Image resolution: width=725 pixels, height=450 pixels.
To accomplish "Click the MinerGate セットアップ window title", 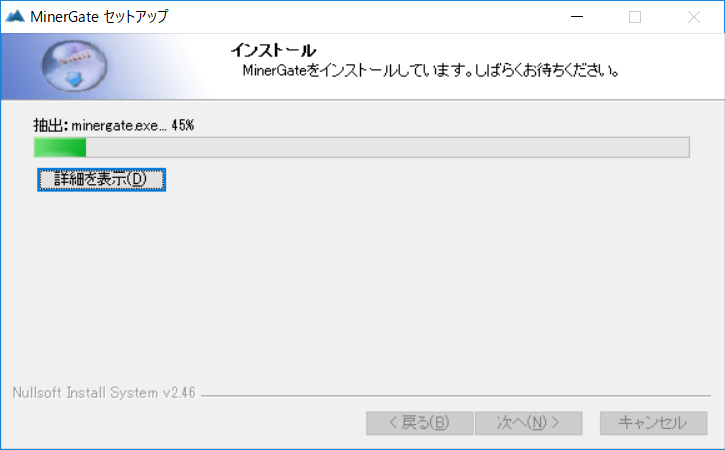I will click(99, 17).
